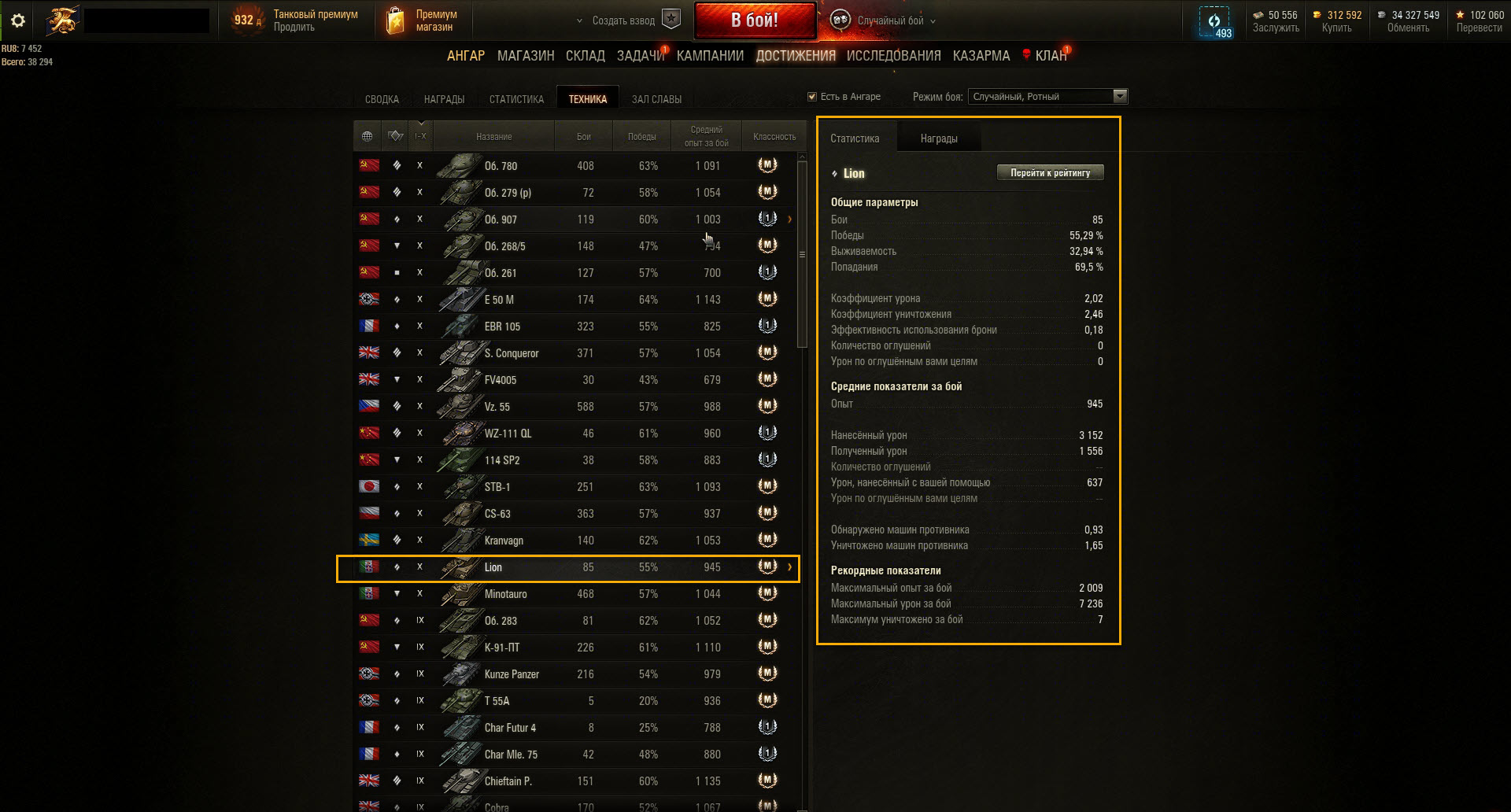Viewport: 1511px width, 812px height.
Task: Click the В бой! button
Action: tap(755, 20)
